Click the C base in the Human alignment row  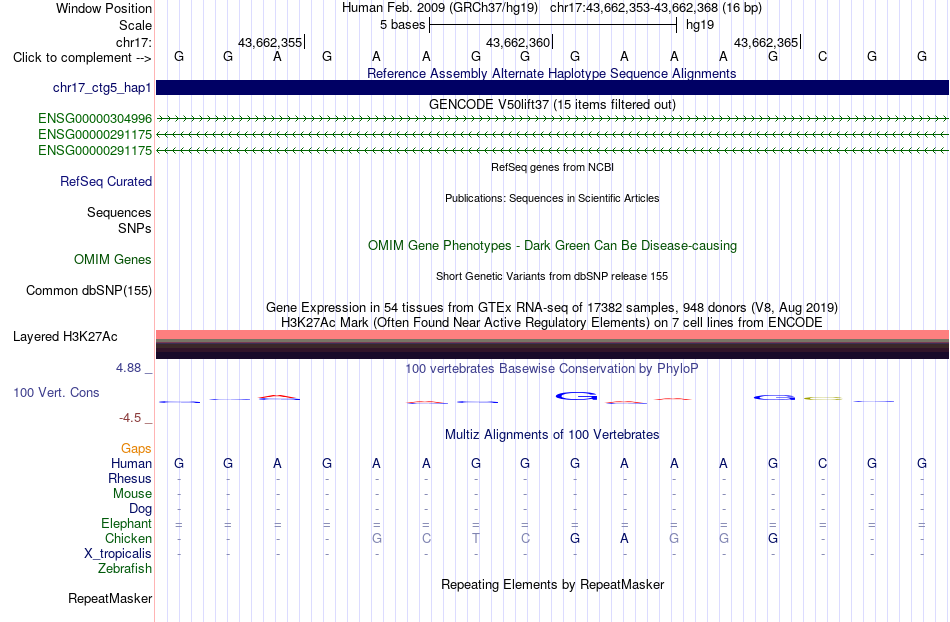[822, 463]
